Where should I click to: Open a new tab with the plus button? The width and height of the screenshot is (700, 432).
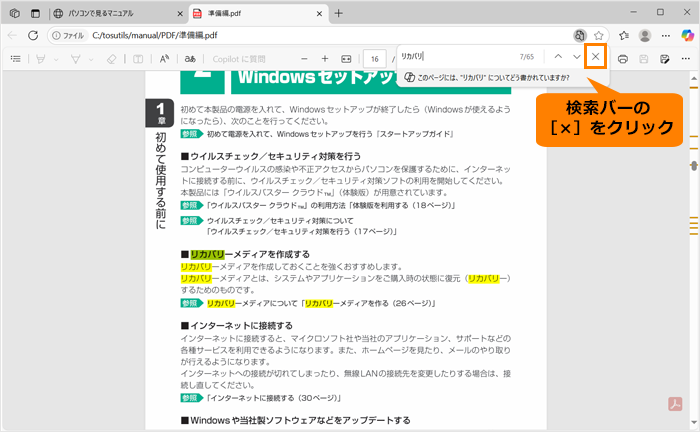click(339, 13)
